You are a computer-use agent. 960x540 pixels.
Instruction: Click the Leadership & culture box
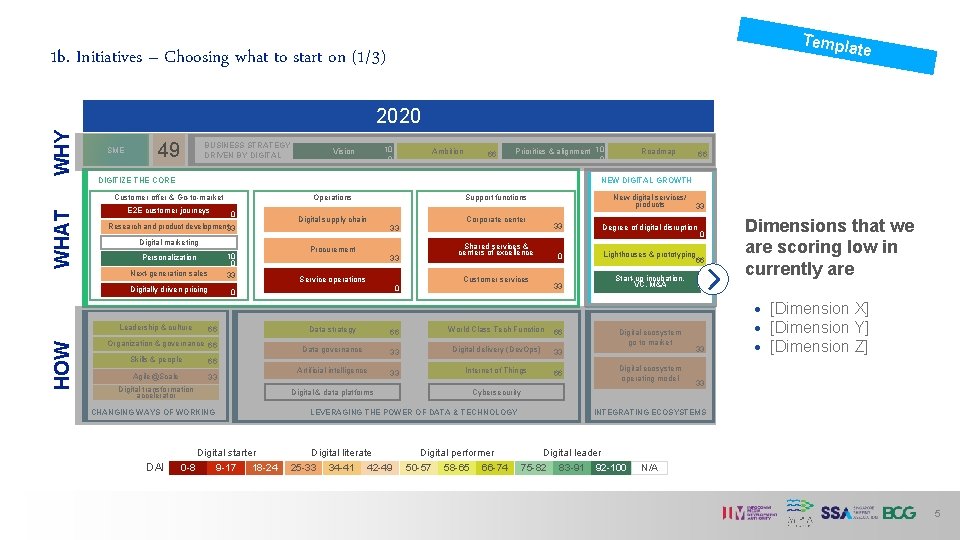[156, 328]
